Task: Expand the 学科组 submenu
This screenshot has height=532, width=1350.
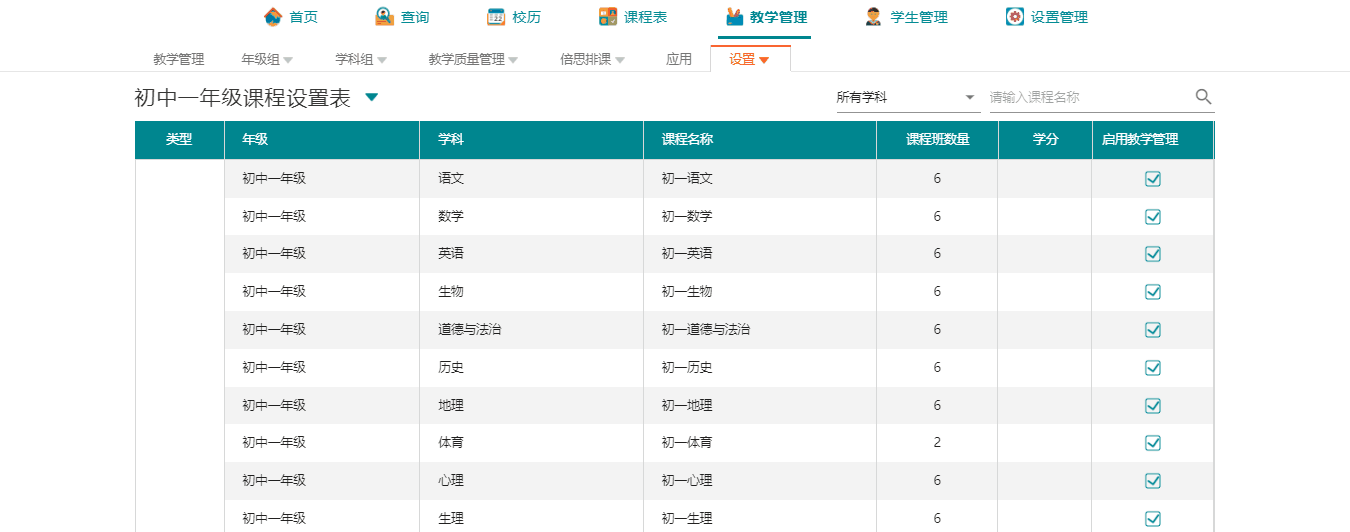Action: pyautogui.click(x=361, y=59)
